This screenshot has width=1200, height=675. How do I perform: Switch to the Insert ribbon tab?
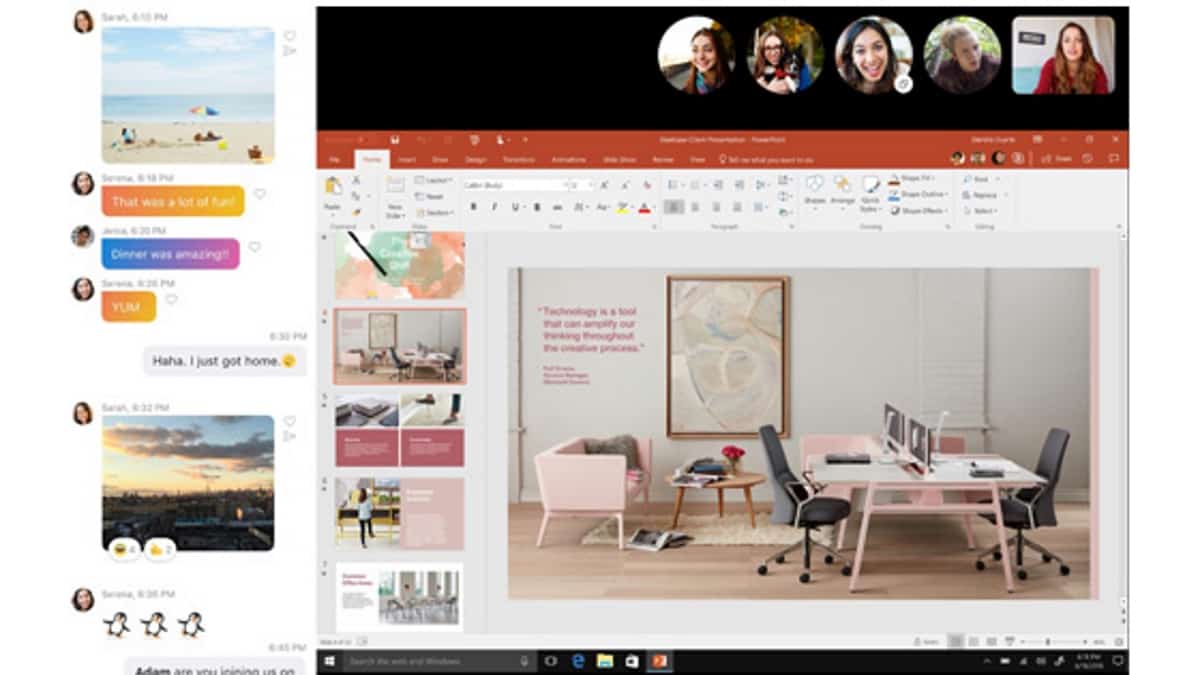click(x=407, y=159)
